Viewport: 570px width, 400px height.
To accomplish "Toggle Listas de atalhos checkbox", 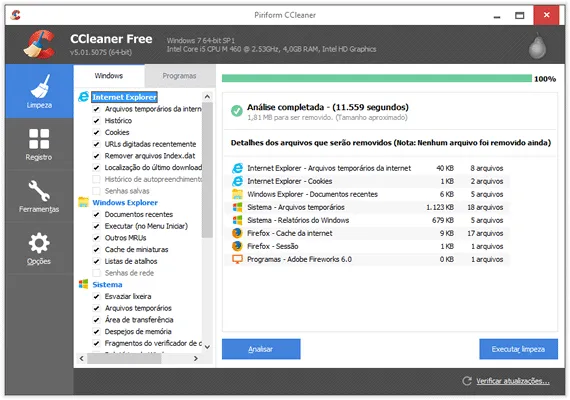I will (96, 261).
